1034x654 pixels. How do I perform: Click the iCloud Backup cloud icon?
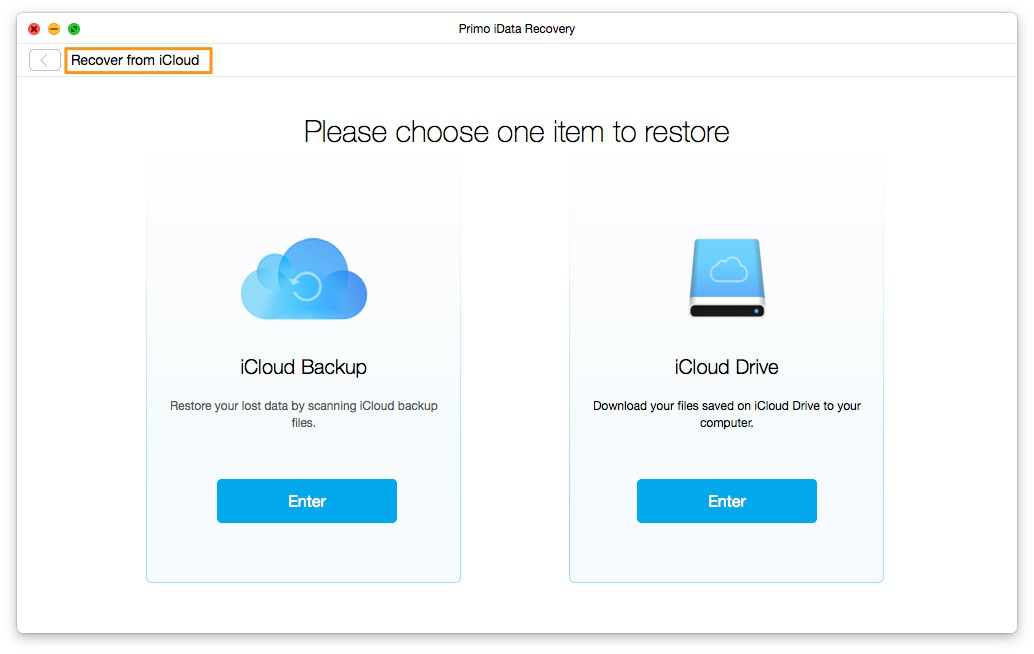click(304, 279)
